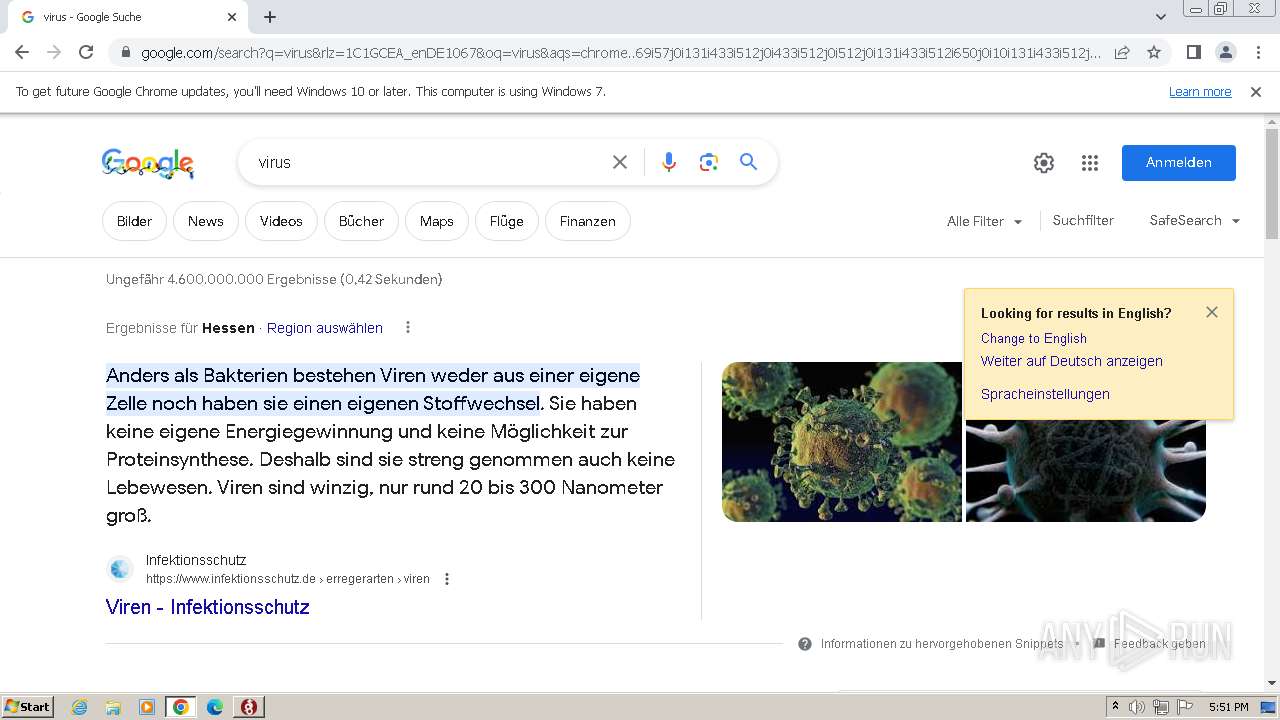Switch to the Videos results tab
Screen dimensions: 1280x720
tap(281, 221)
